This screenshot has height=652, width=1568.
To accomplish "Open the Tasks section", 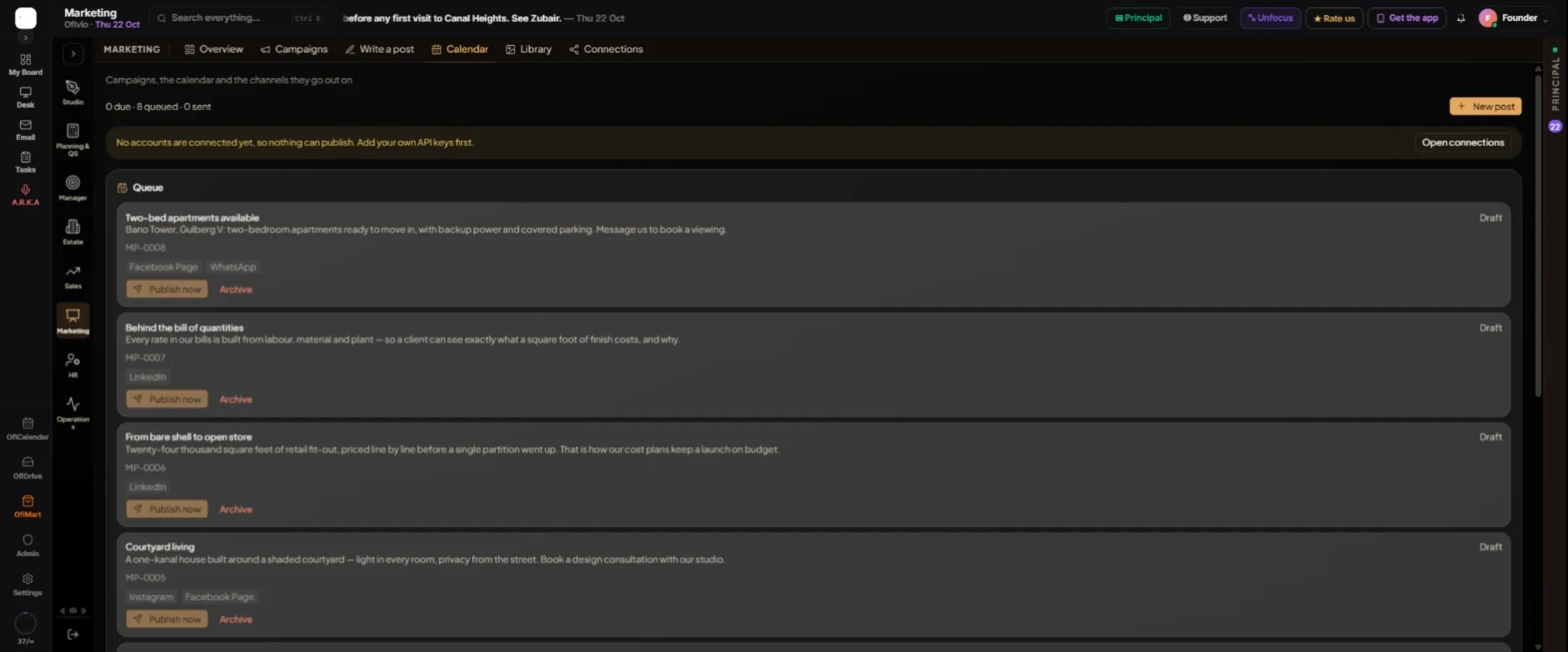I will click(x=26, y=163).
